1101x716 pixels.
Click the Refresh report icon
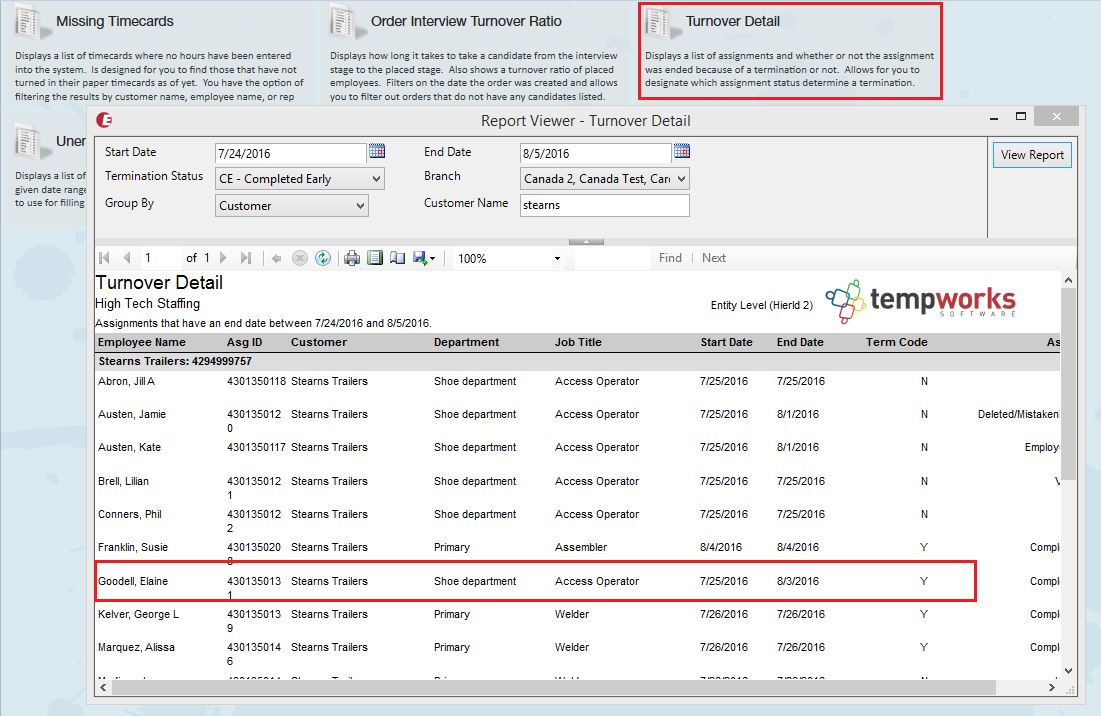tap(322, 258)
